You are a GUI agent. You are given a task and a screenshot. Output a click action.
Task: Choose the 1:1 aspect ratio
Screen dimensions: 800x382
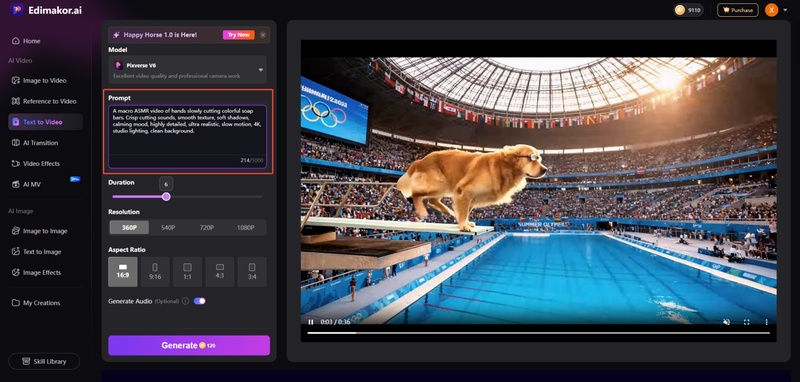pos(187,271)
